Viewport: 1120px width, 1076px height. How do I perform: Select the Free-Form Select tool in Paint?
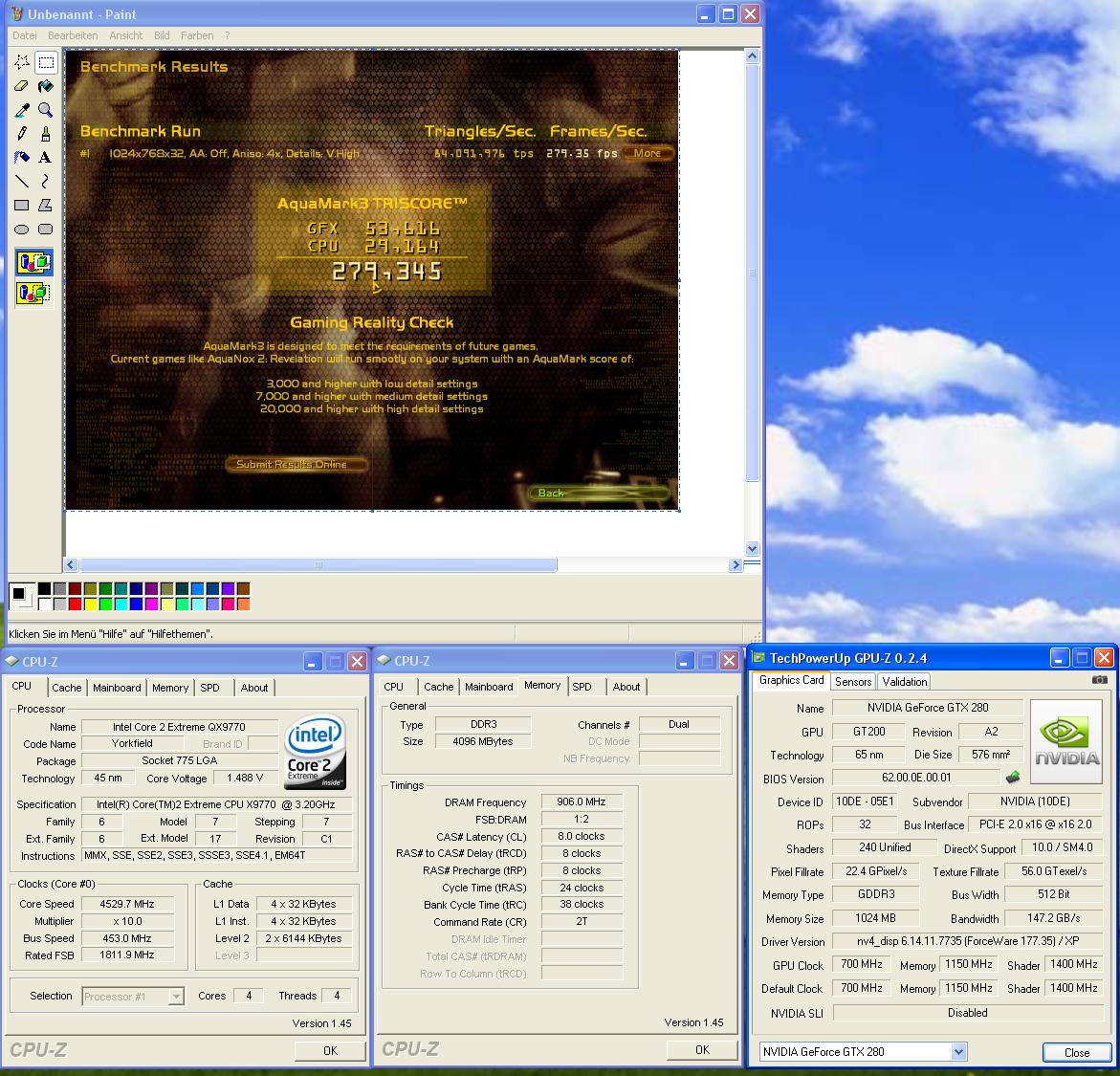coord(22,62)
